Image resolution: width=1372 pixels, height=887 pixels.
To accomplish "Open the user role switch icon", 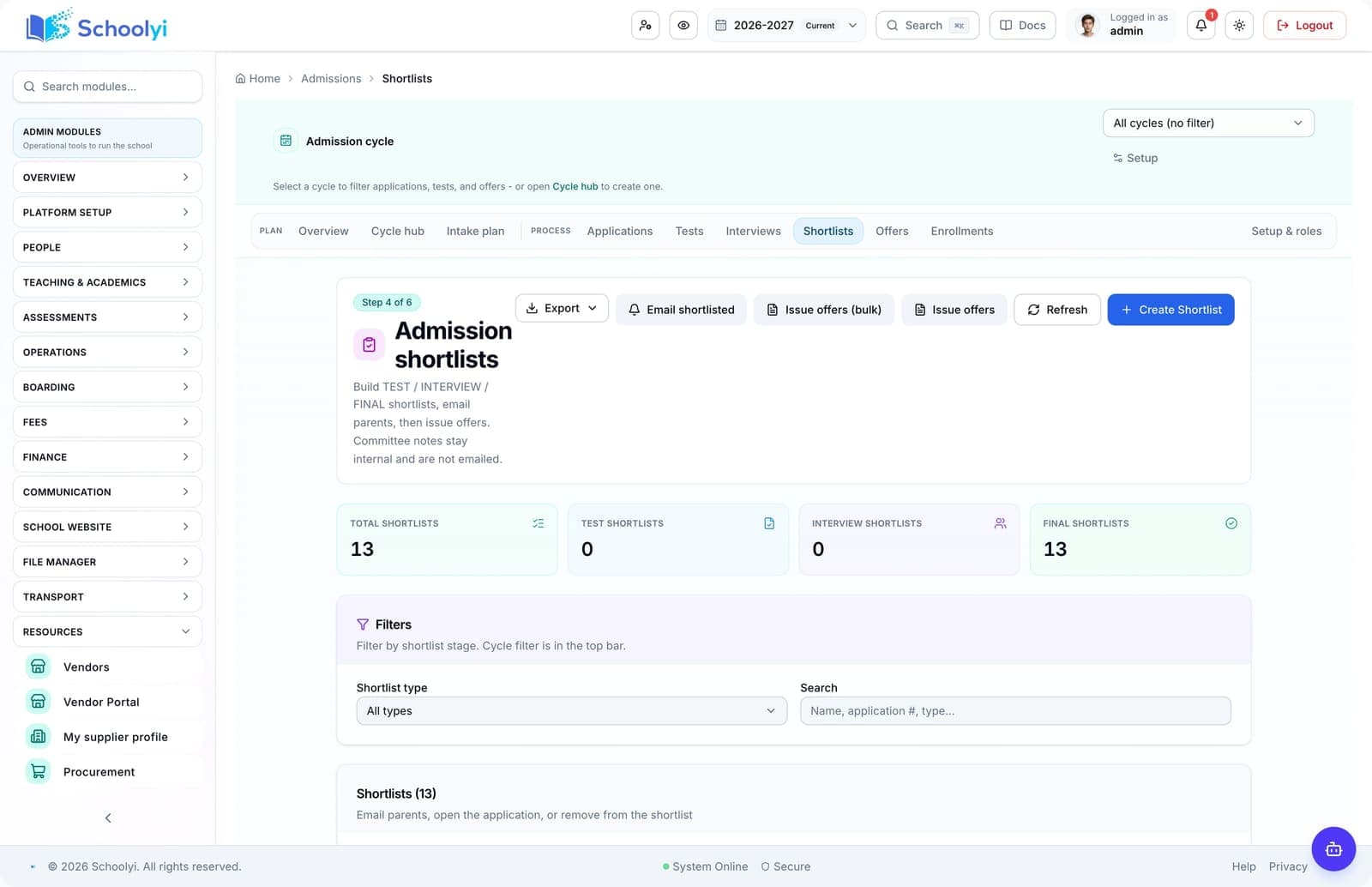I will pos(645,26).
